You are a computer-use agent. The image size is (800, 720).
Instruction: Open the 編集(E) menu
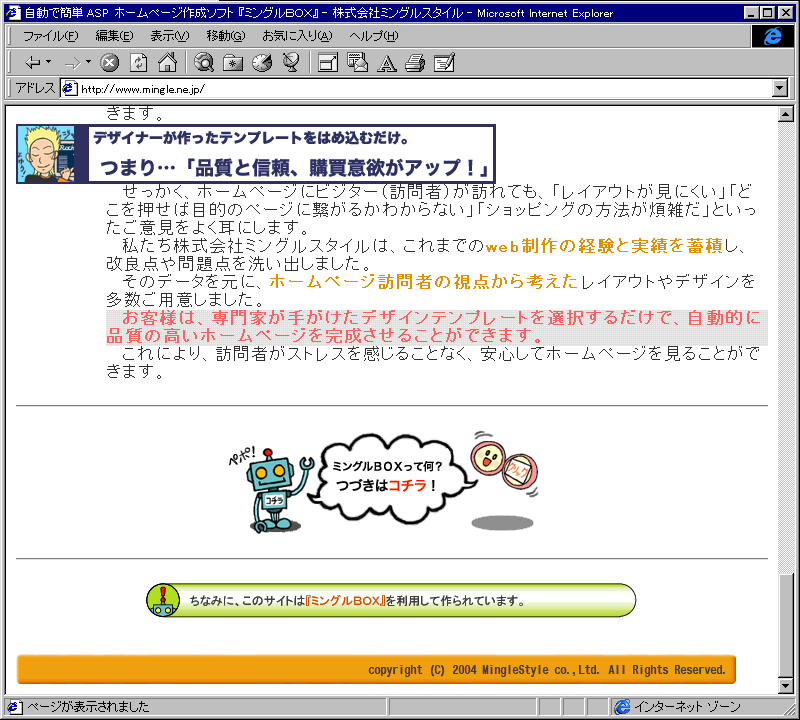click(x=114, y=36)
